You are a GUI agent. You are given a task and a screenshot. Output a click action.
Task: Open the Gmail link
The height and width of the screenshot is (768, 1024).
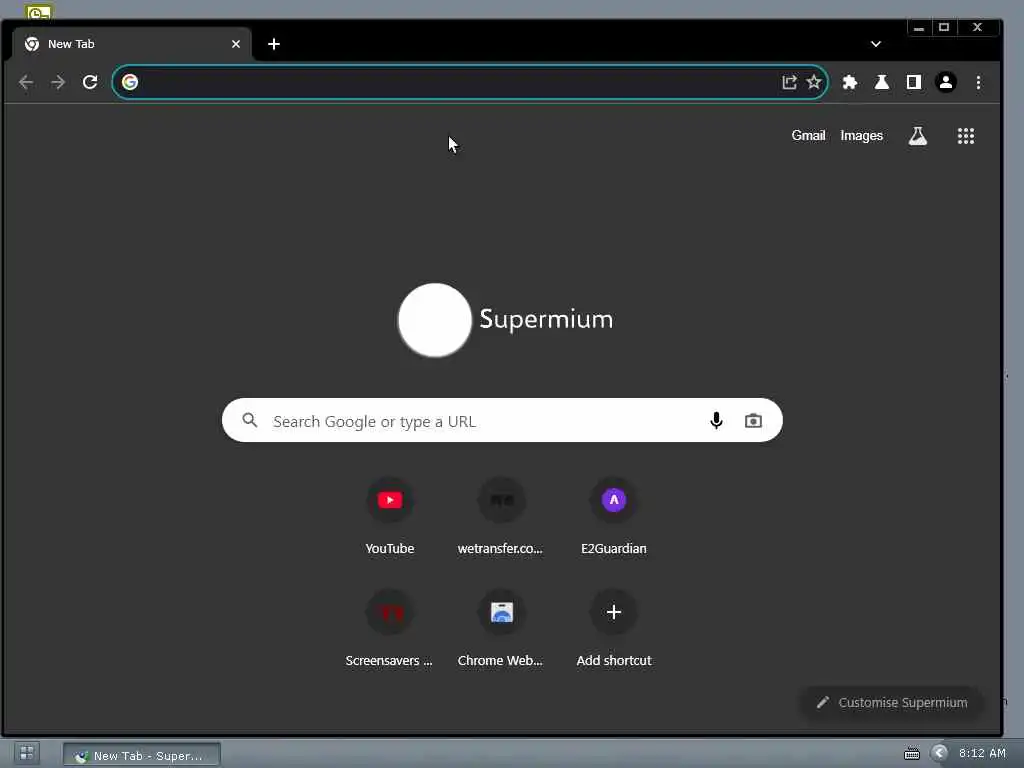(x=808, y=135)
